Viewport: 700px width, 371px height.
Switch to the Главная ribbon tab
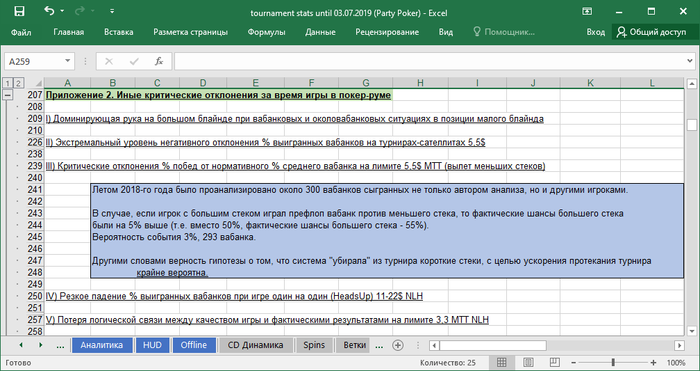(69, 32)
